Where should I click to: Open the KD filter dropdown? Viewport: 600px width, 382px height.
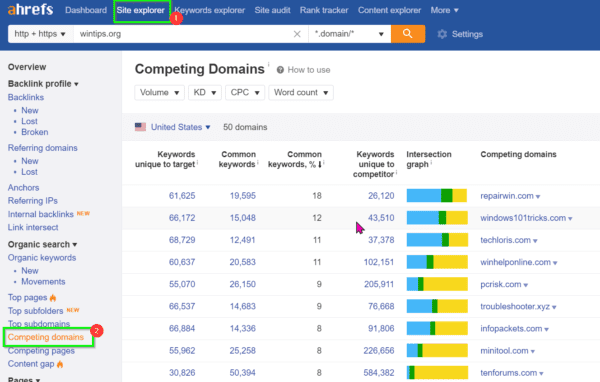pyautogui.click(x=205, y=93)
